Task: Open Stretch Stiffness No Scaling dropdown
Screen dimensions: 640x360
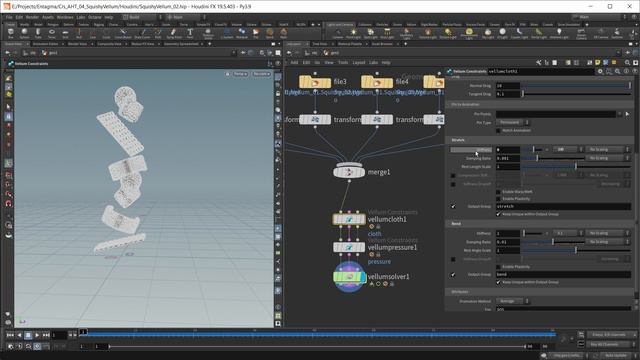Action: coord(607,149)
